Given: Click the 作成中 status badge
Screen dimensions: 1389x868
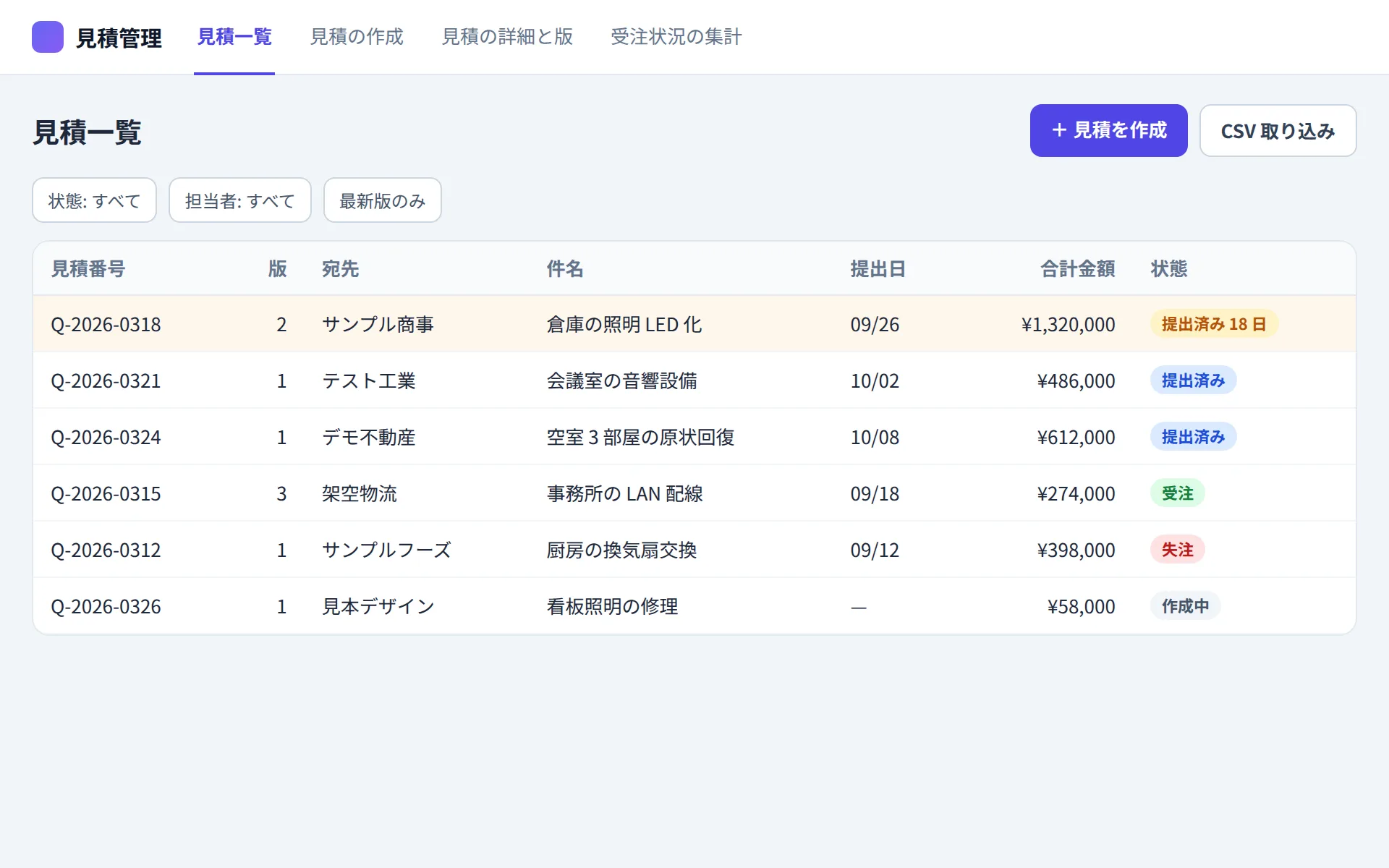Looking at the screenshot, I should tap(1185, 605).
